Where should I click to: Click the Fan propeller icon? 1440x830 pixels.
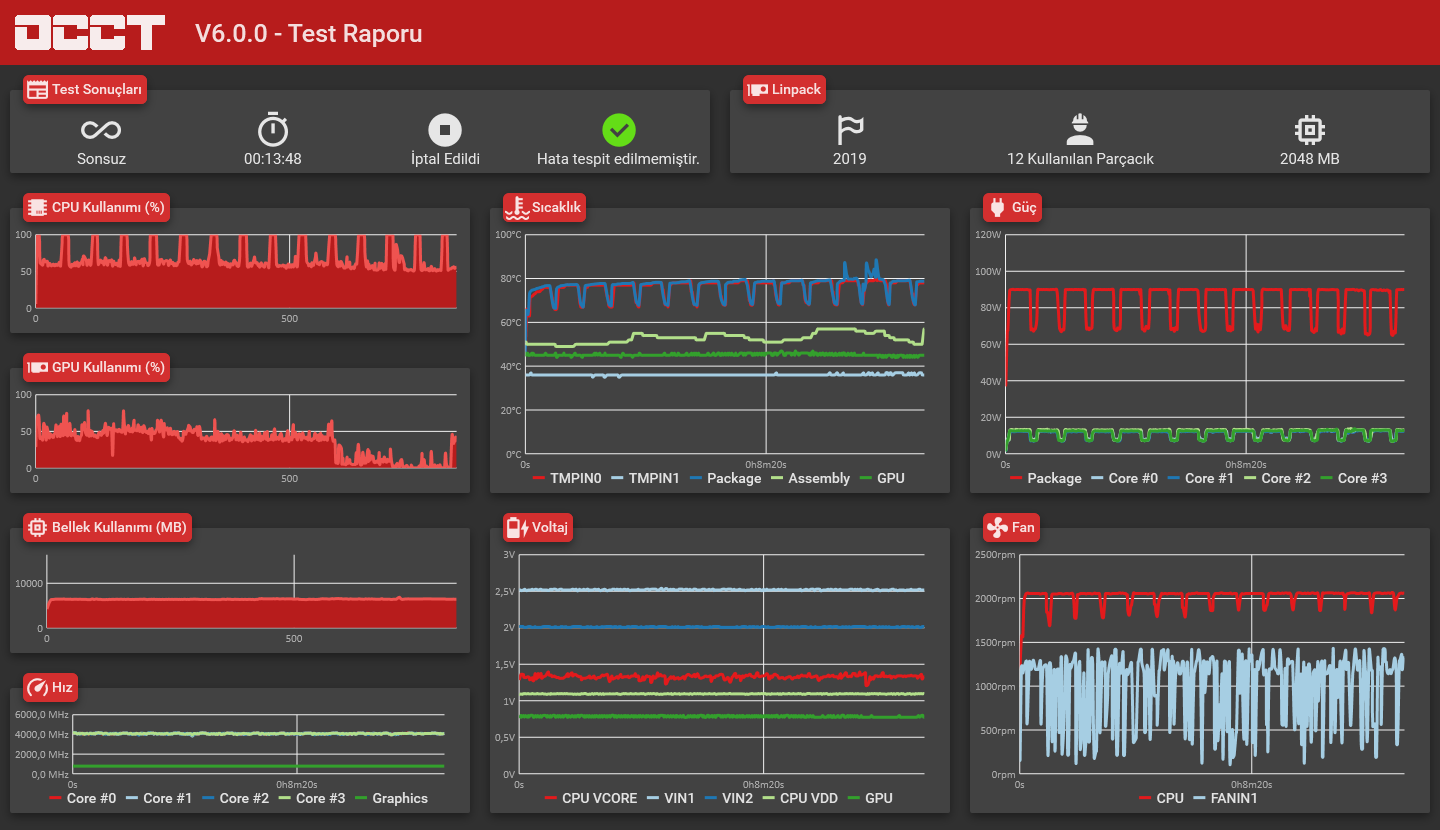tap(997, 527)
